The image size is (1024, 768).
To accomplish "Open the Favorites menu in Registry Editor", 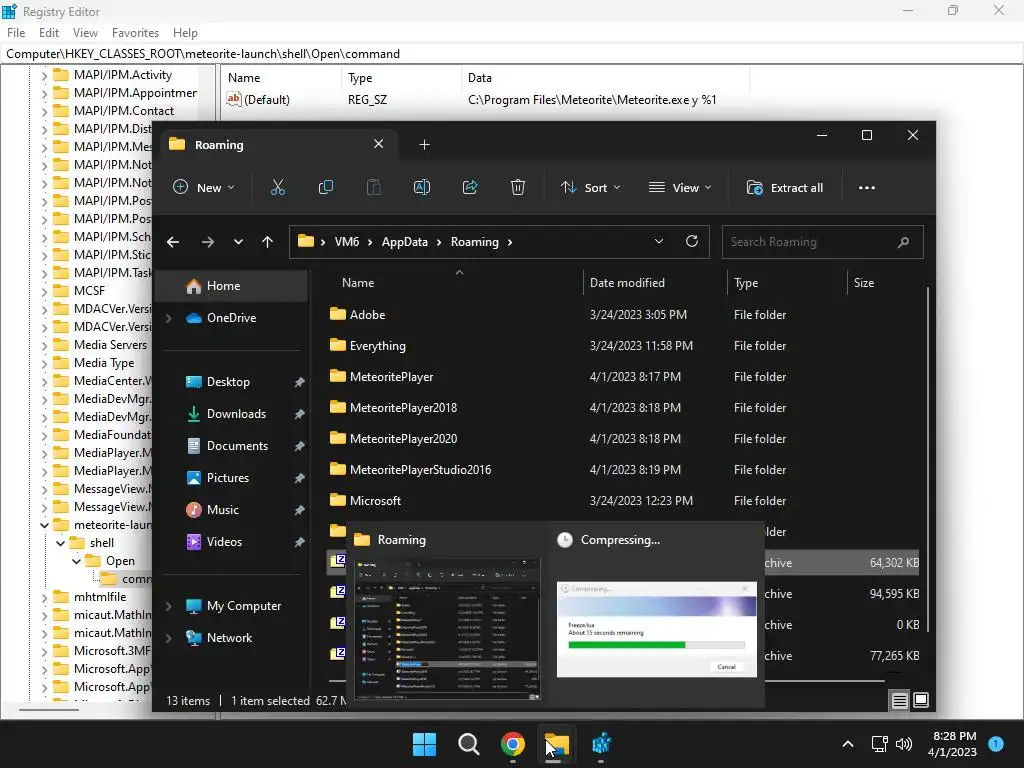I will [135, 33].
